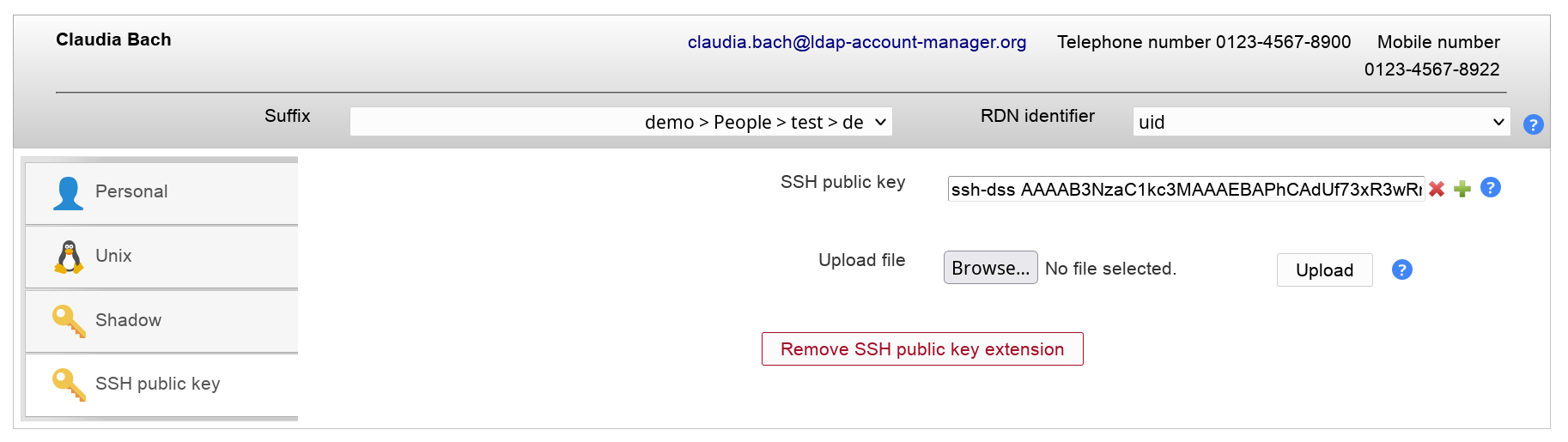
Task: Open help icon beside Upload button
Action: point(1401,269)
